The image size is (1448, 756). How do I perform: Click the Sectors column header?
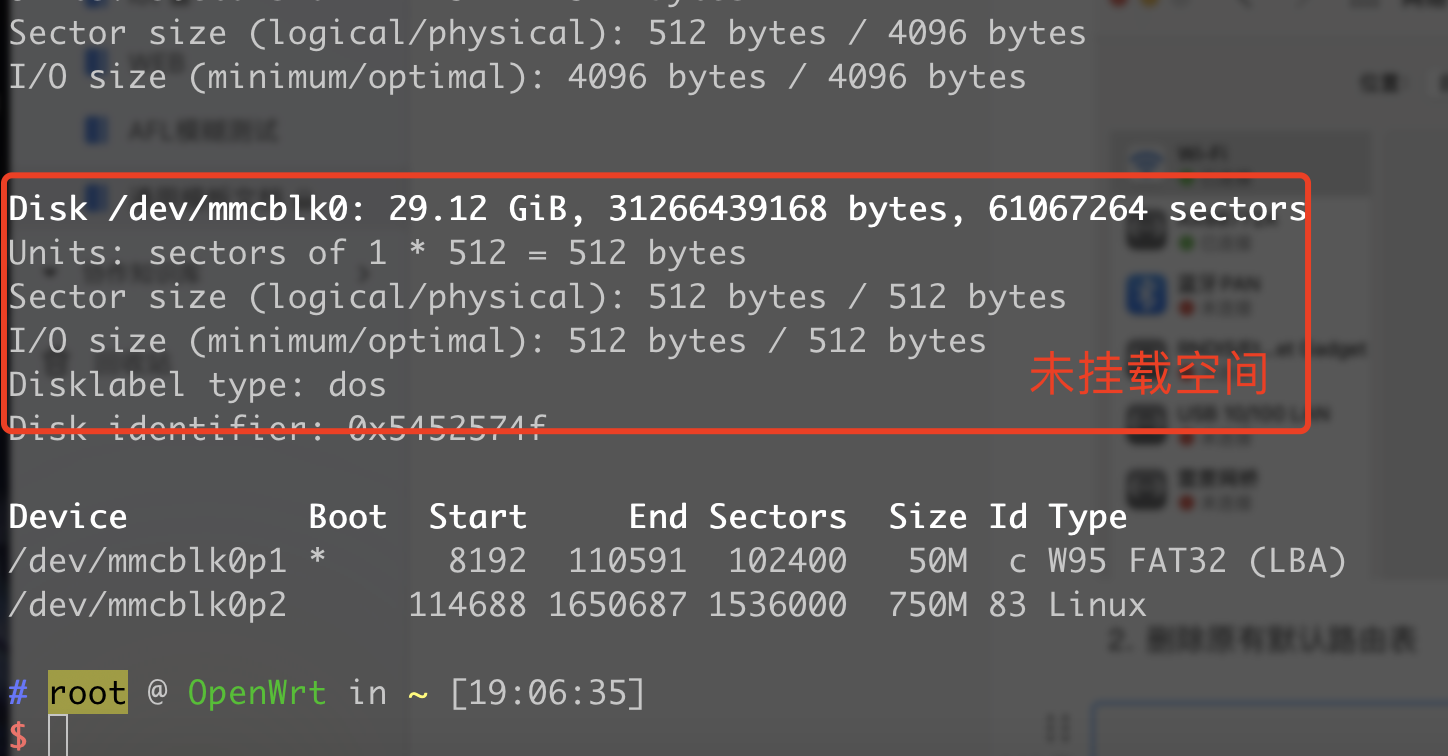(778, 517)
